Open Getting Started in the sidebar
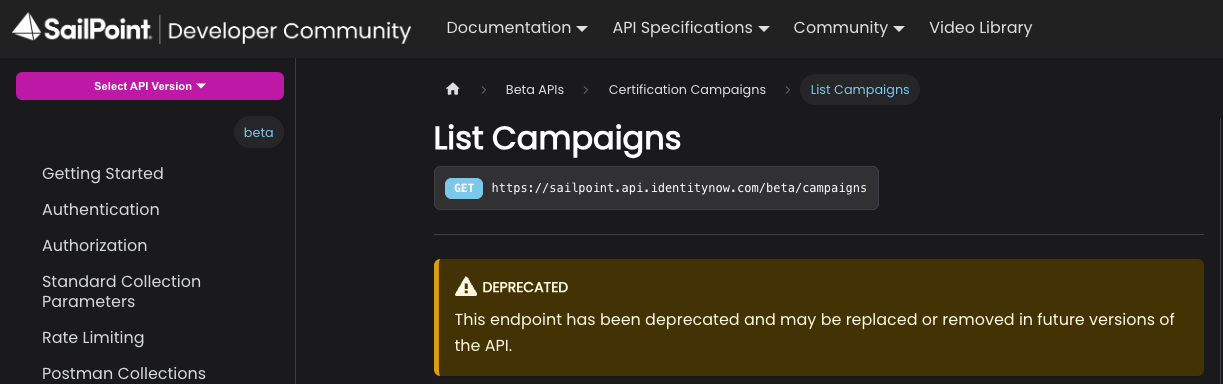 click(103, 174)
